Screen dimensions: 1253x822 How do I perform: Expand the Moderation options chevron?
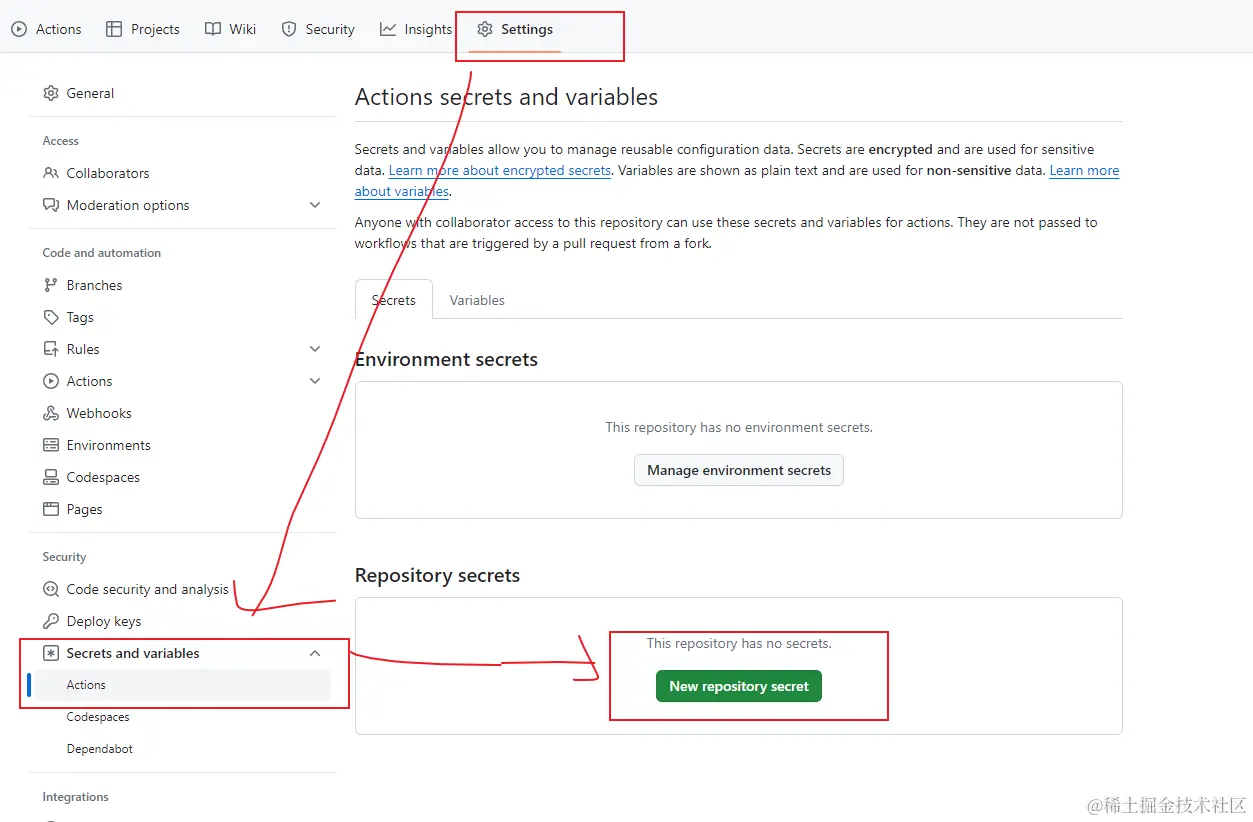[315, 205]
